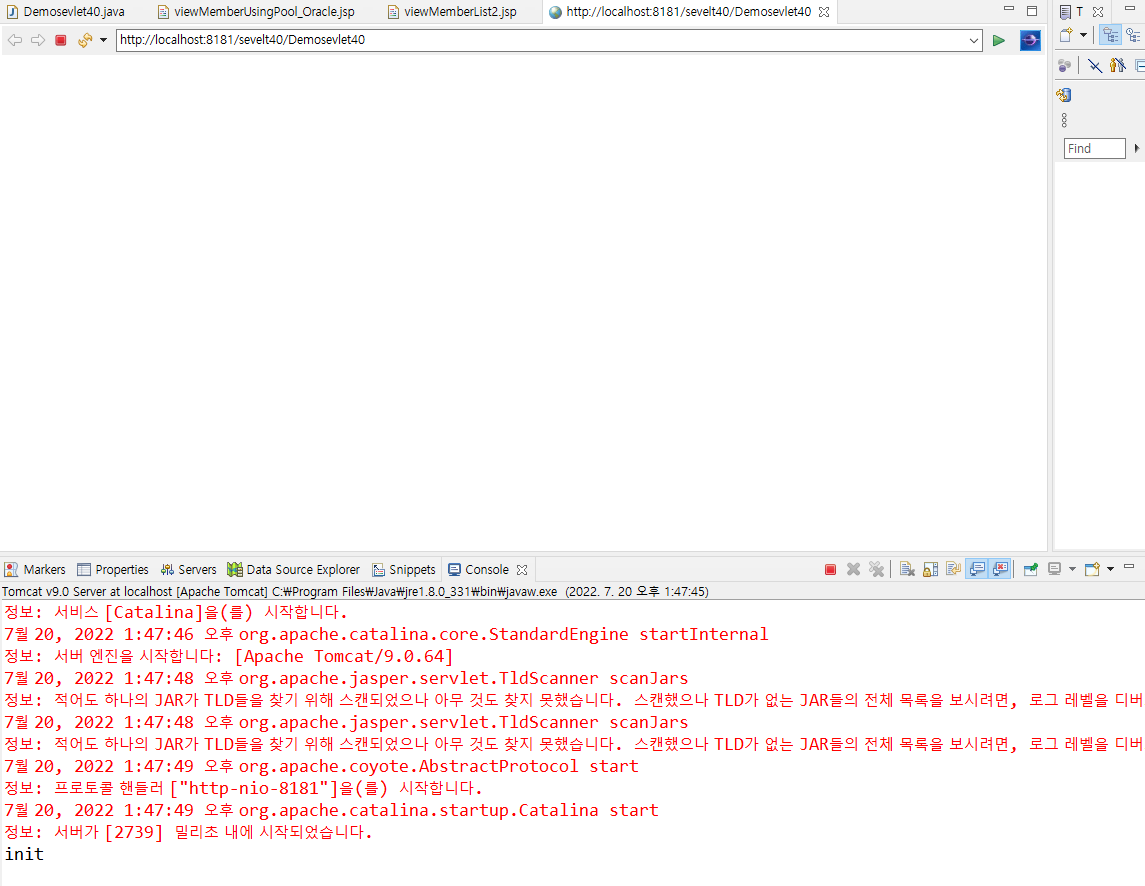Stop loading the browser page
Screen dimensions: 1145x886
[x=61, y=40]
